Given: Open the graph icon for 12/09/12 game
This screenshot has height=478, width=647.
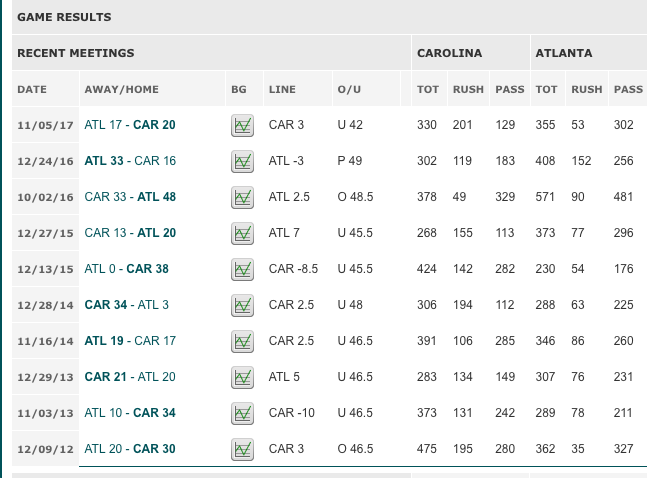Looking at the screenshot, I should tap(242, 450).
